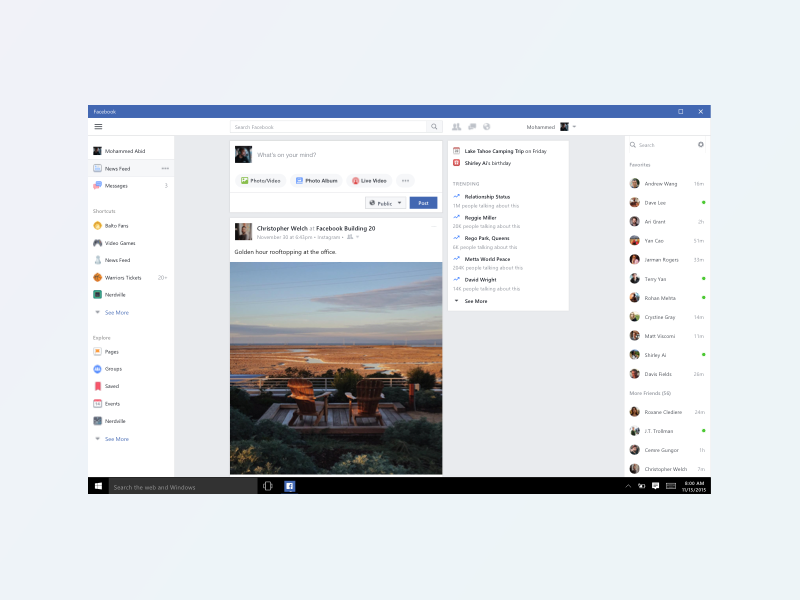Click the Post button

pyautogui.click(x=423, y=203)
